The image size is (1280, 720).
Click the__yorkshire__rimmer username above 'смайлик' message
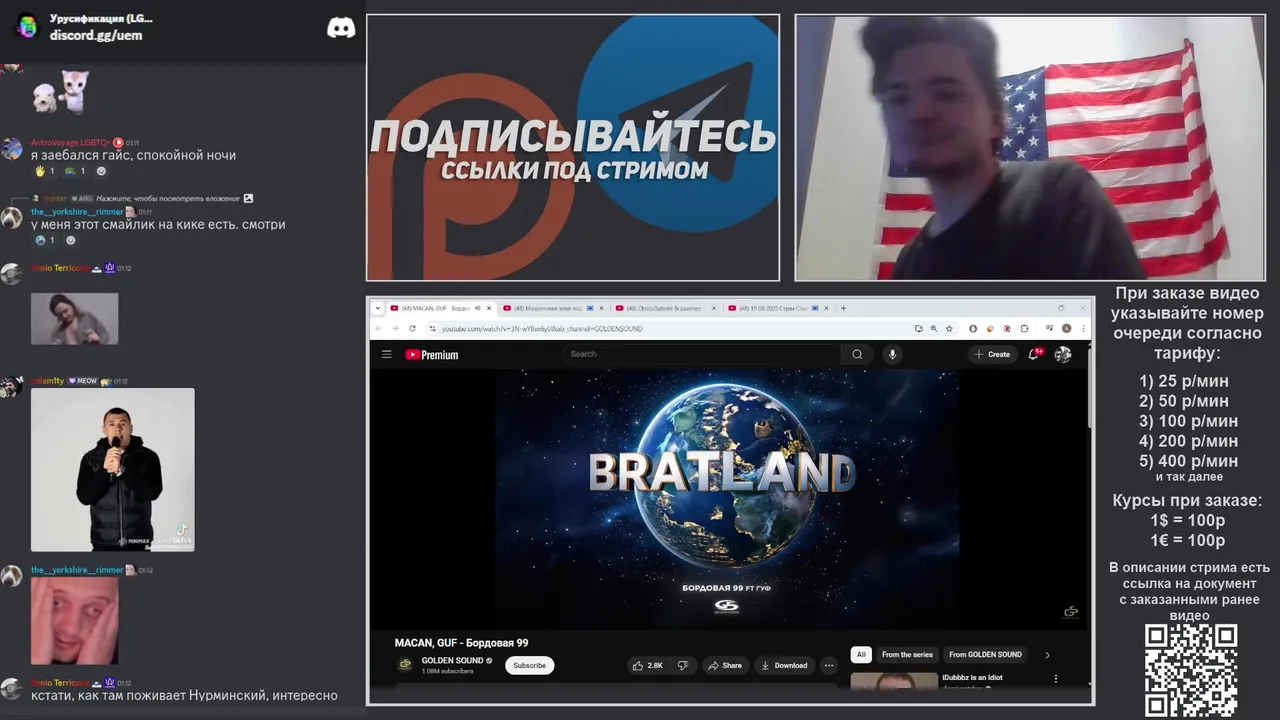77,212
